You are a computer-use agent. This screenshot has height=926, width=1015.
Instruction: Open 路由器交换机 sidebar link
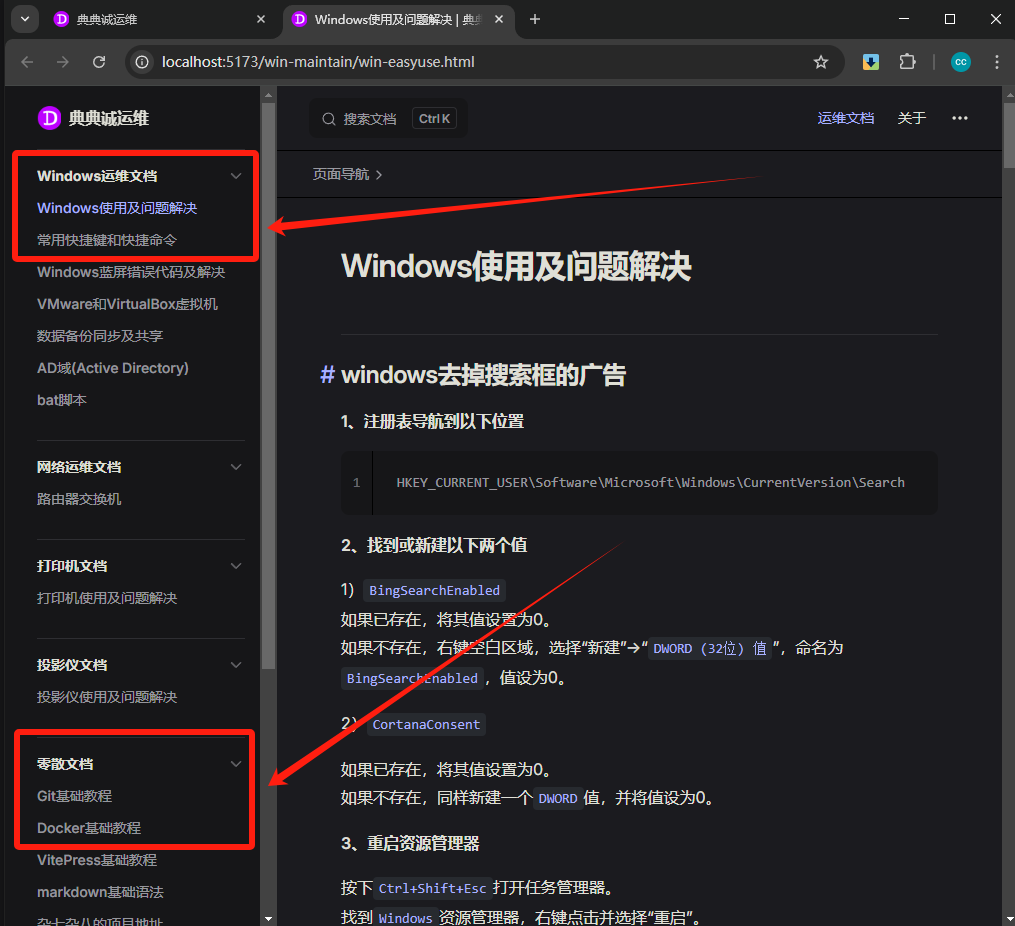point(79,499)
